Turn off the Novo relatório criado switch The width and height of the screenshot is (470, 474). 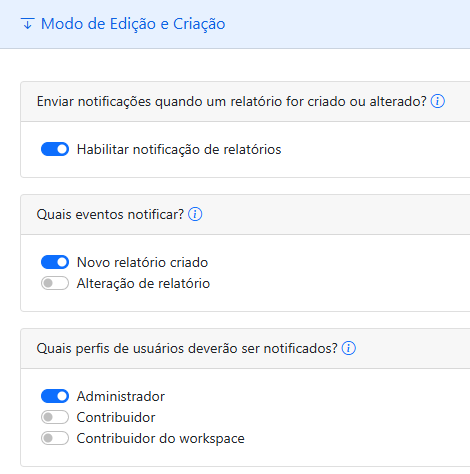(55, 262)
